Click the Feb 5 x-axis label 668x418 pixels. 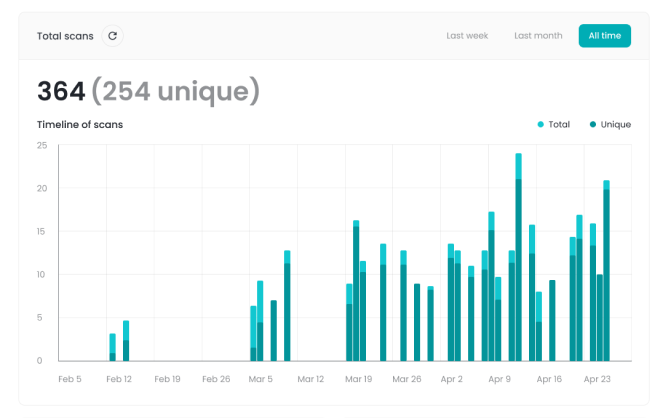(70, 380)
